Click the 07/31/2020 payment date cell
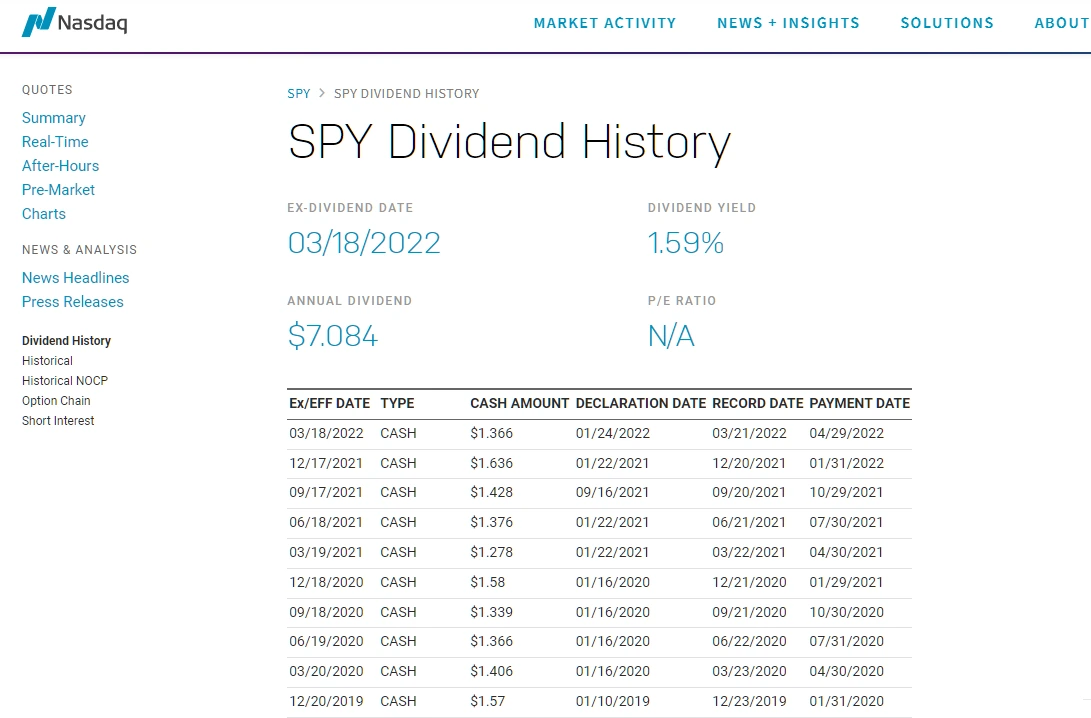Image resolution: width=1091 pixels, height=718 pixels. (x=846, y=641)
